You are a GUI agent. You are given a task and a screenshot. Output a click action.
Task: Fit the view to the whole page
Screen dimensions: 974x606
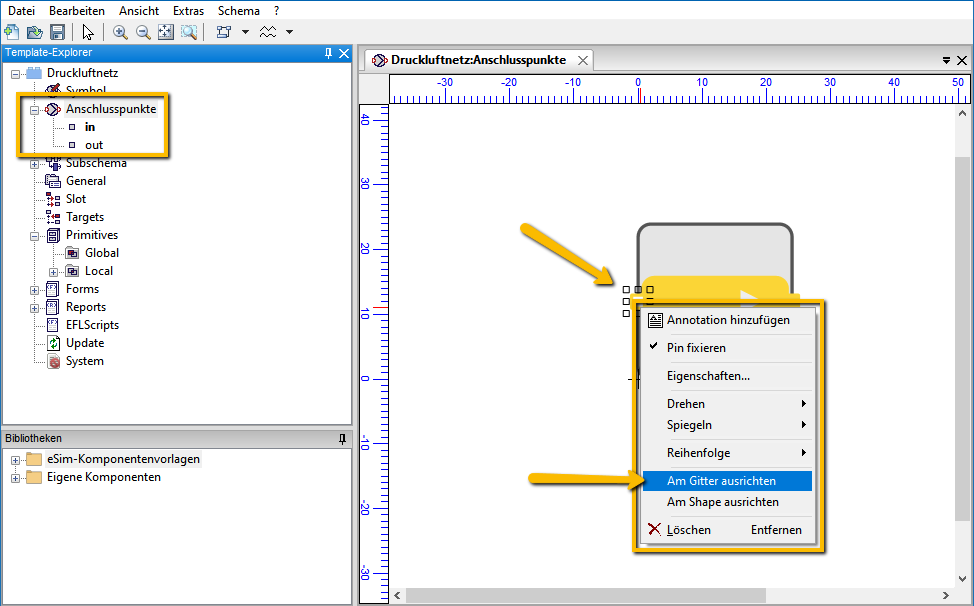(166, 32)
